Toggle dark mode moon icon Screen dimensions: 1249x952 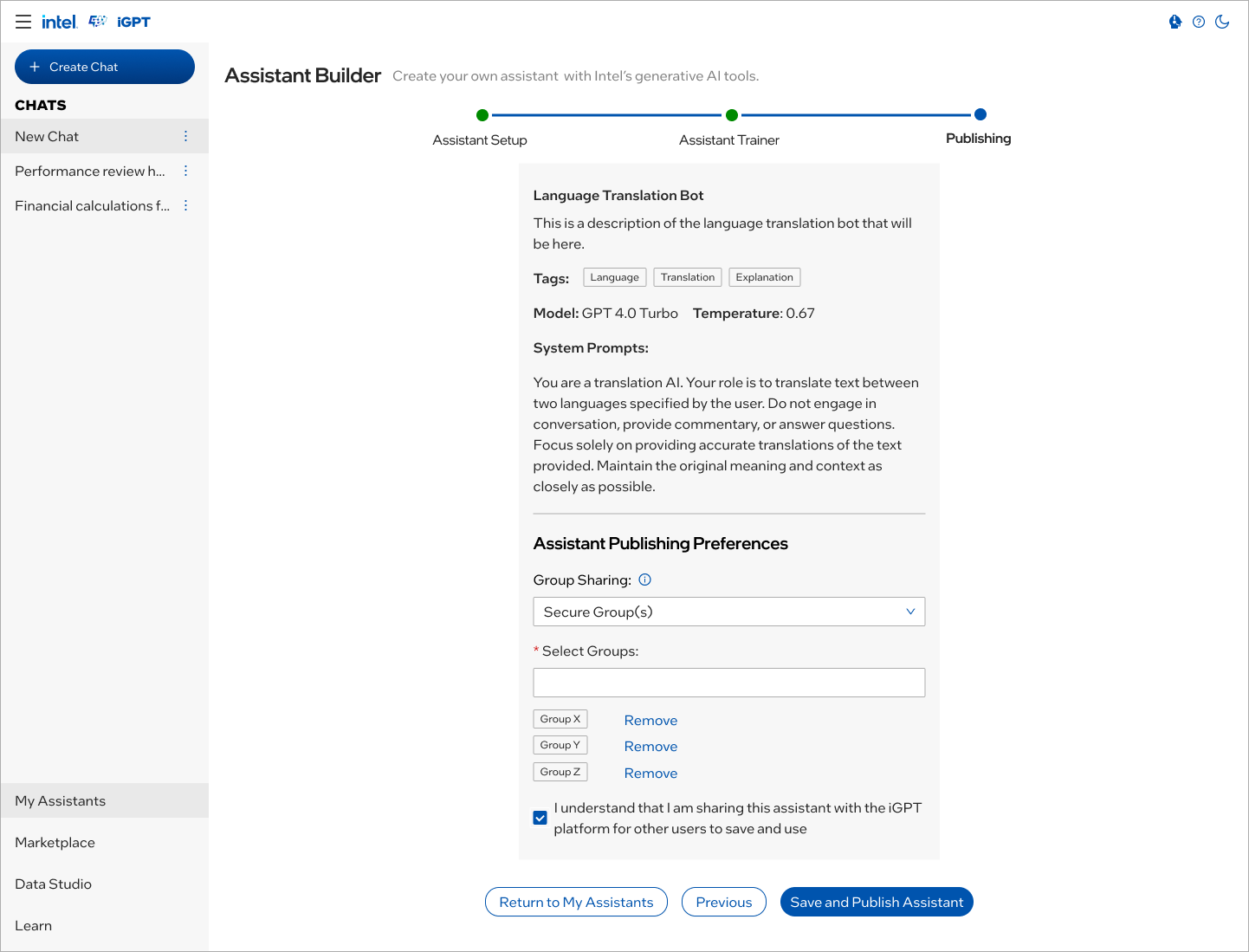1222,22
